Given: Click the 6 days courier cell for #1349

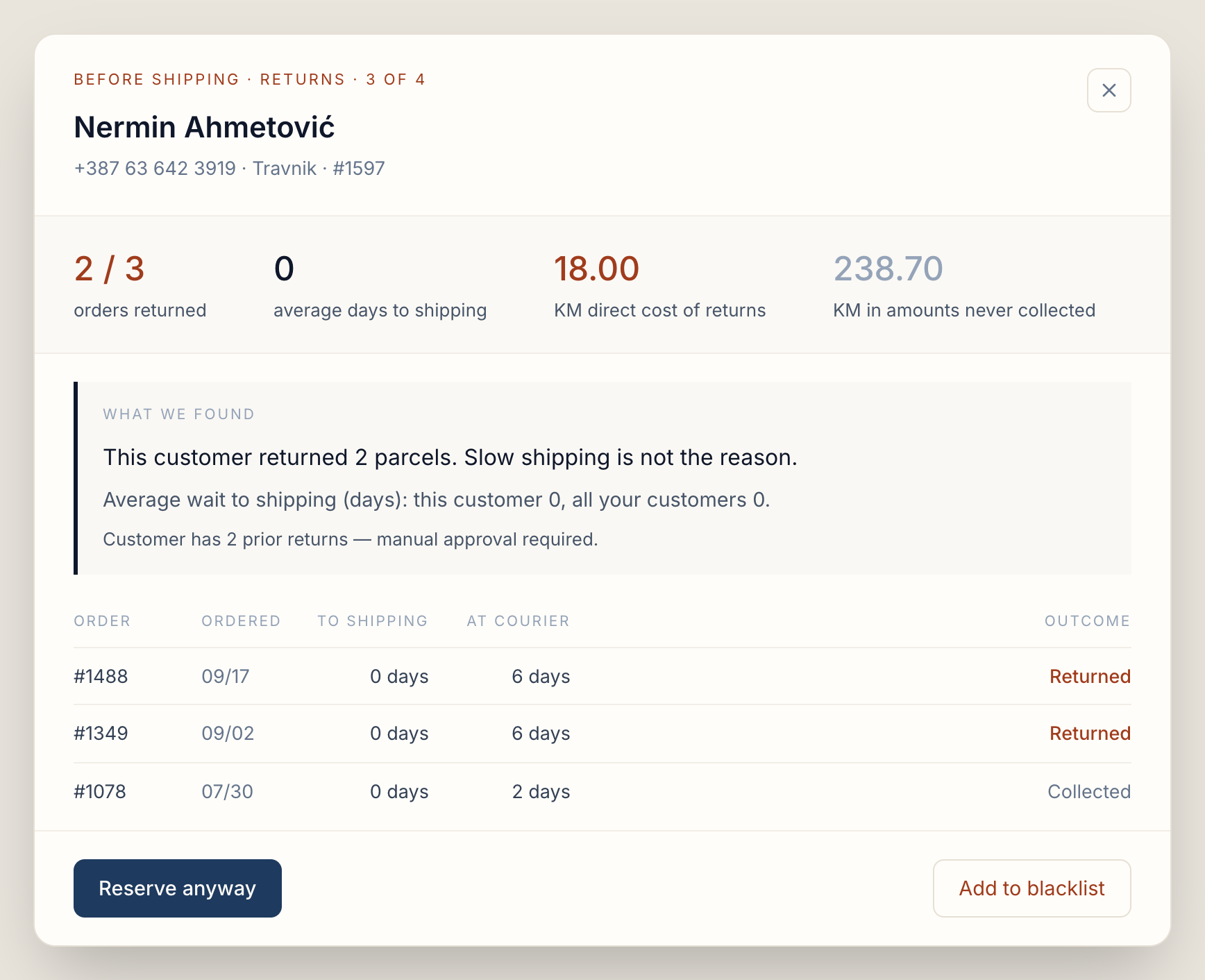Looking at the screenshot, I should coord(541,734).
